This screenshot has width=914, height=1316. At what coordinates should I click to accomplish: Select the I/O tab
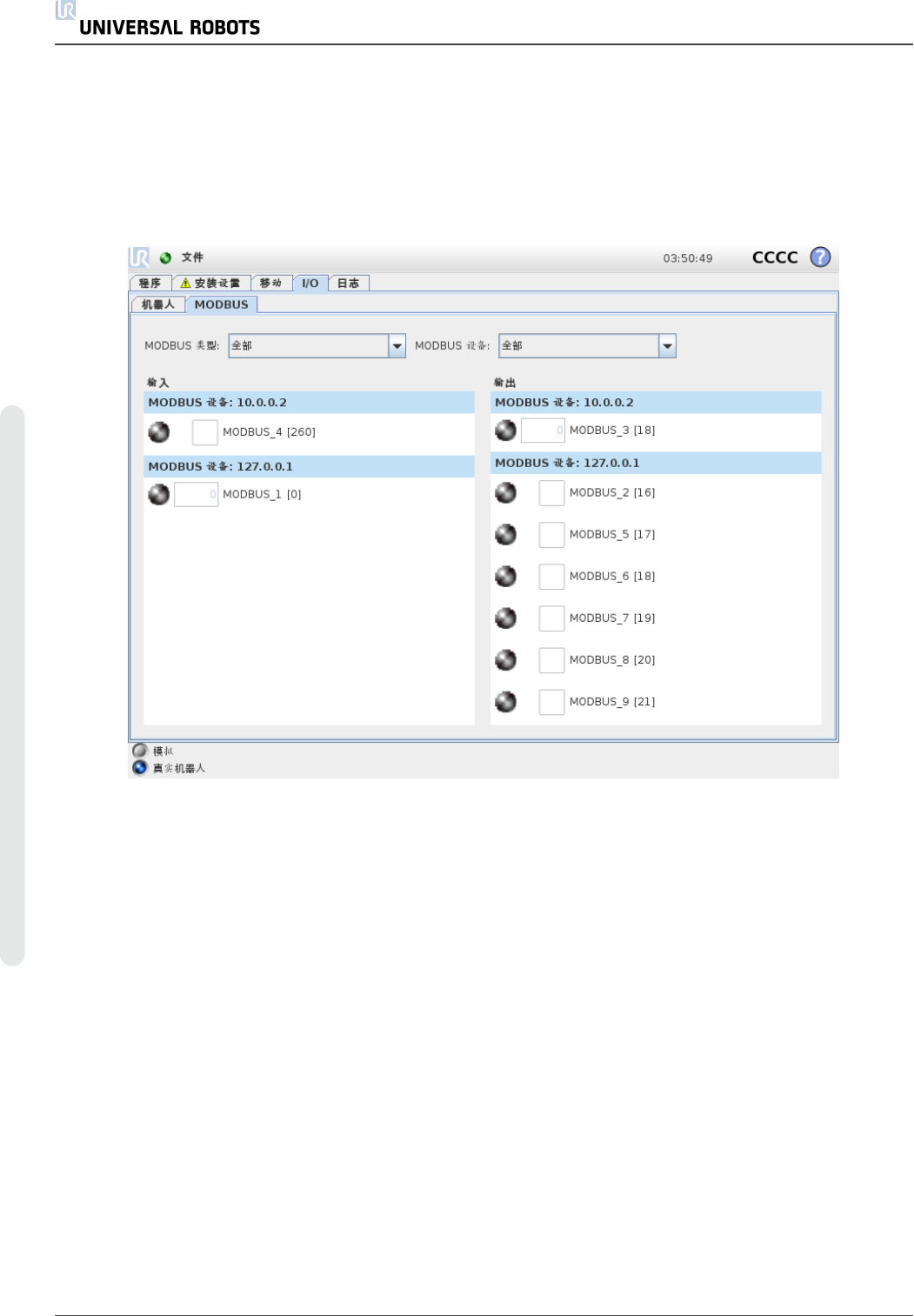[310, 284]
